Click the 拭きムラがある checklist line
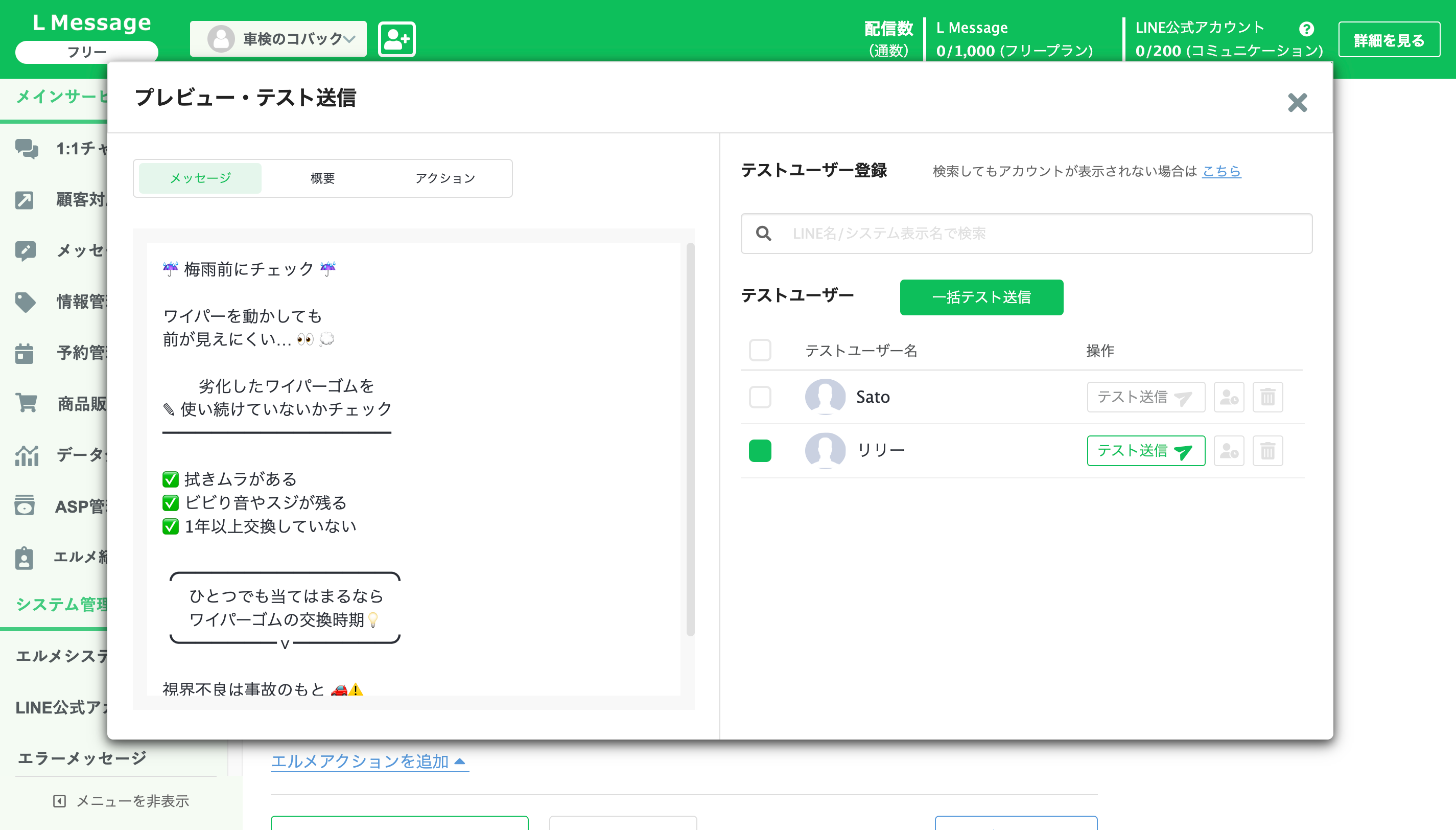The image size is (1456, 830). pos(229,479)
